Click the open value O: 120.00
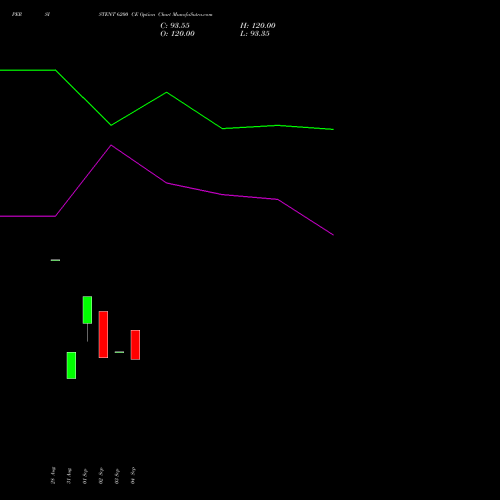The height and width of the screenshot is (500, 500). (x=177, y=34)
